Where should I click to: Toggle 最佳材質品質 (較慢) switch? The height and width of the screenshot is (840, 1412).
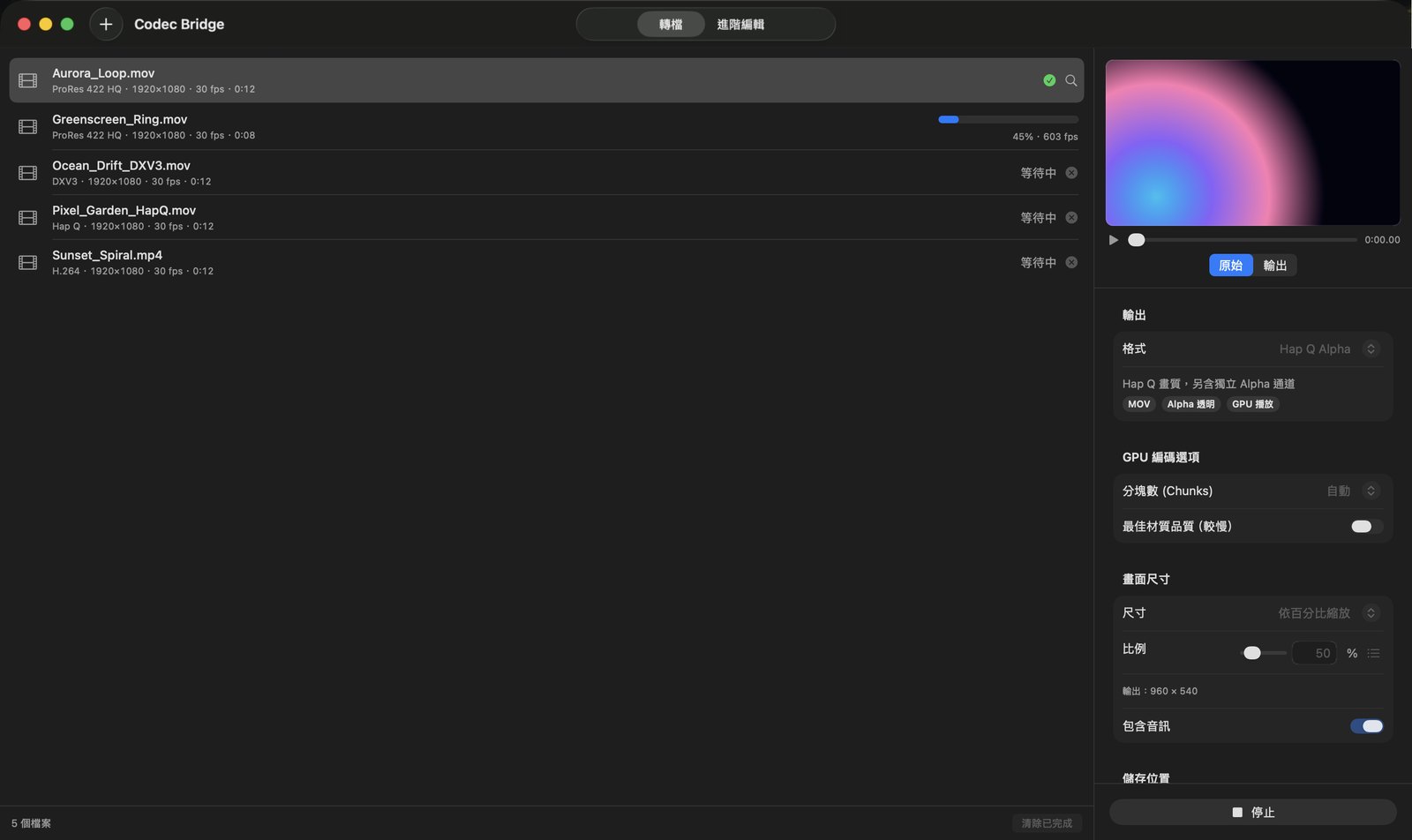[x=1366, y=527]
